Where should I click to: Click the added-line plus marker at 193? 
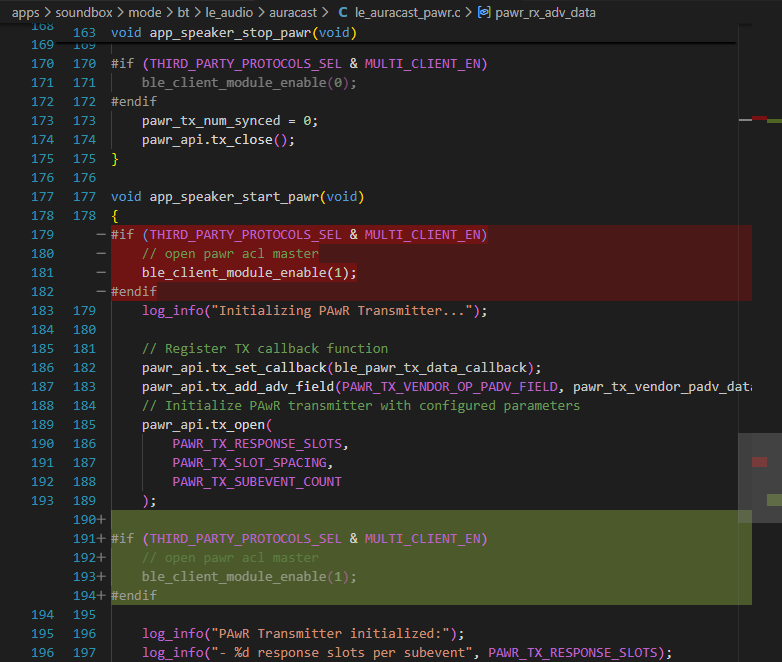pyautogui.click(x=102, y=577)
